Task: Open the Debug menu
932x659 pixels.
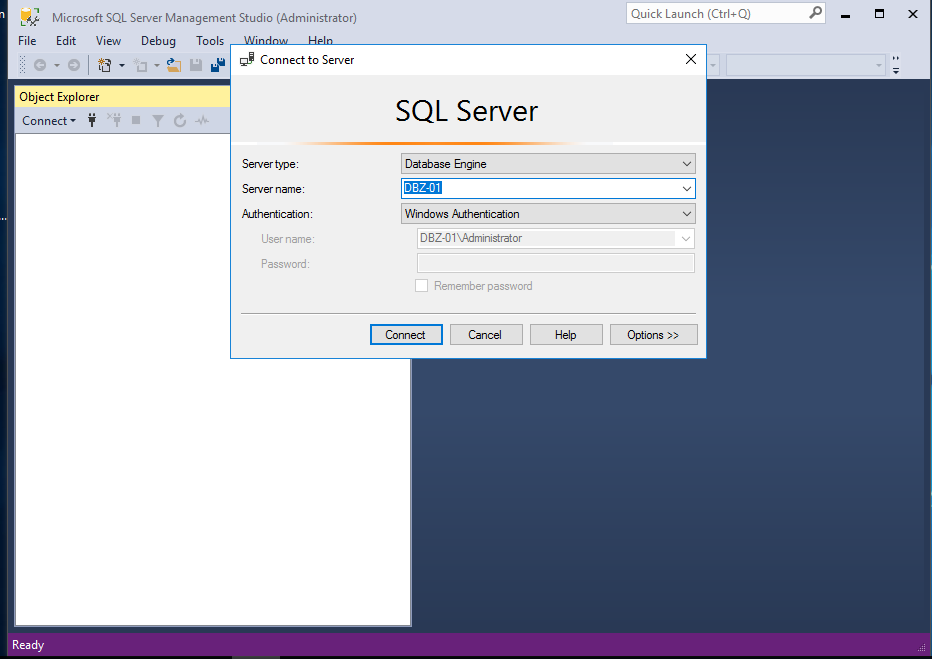Action: coord(158,40)
